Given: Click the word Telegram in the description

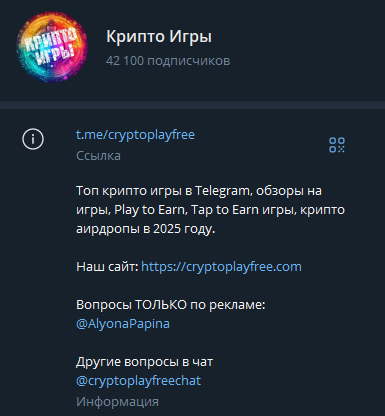Looking at the screenshot, I should click(223, 191).
